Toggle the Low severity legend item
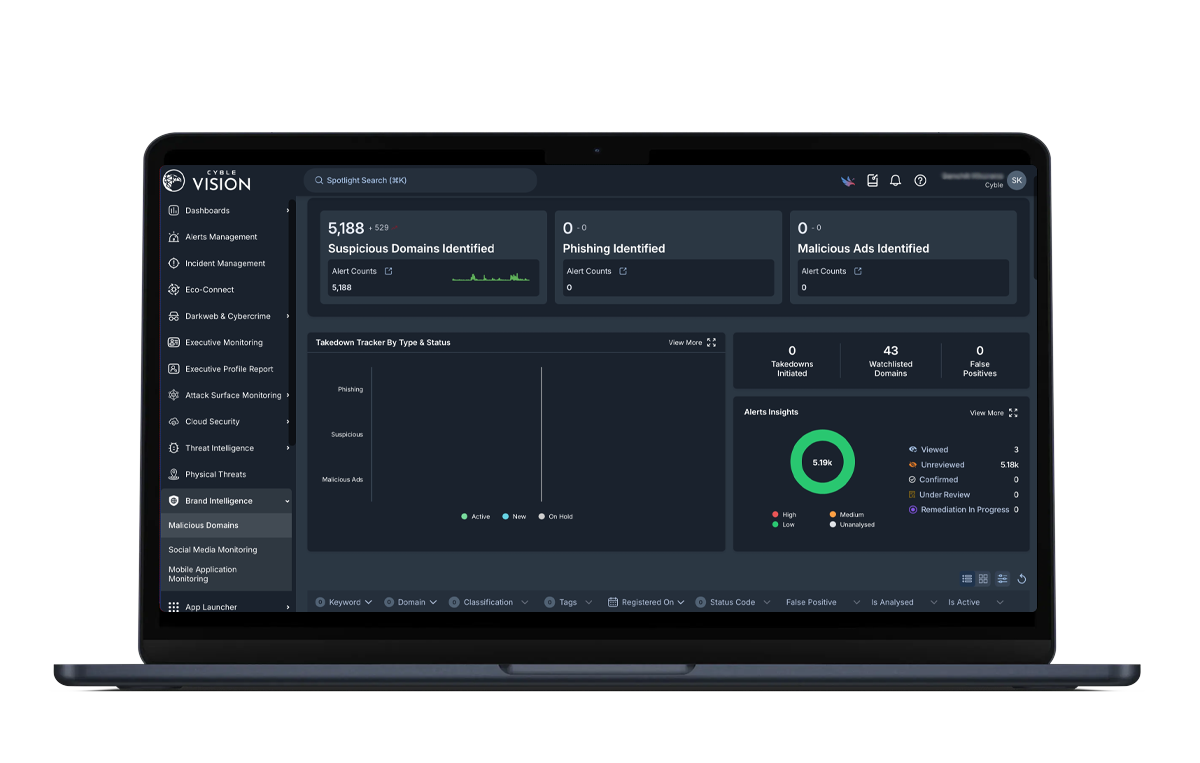Viewport: 1200px width, 763px height. click(x=783, y=524)
